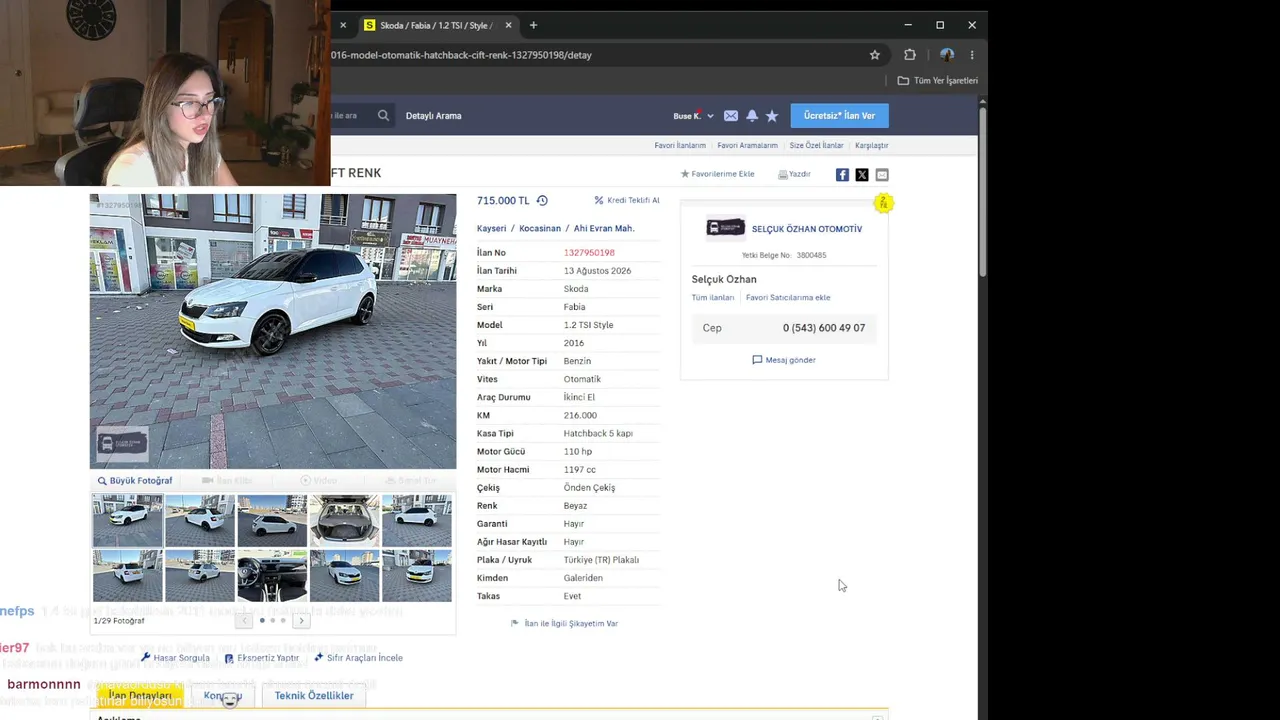Close the tab left of the Skoda tab
This screenshot has height=720, width=1280.
click(x=343, y=25)
